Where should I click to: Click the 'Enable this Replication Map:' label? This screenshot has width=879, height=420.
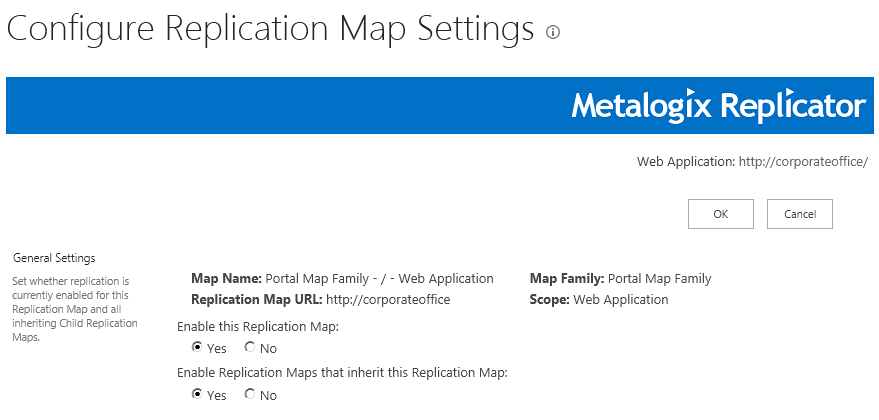[257, 326]
